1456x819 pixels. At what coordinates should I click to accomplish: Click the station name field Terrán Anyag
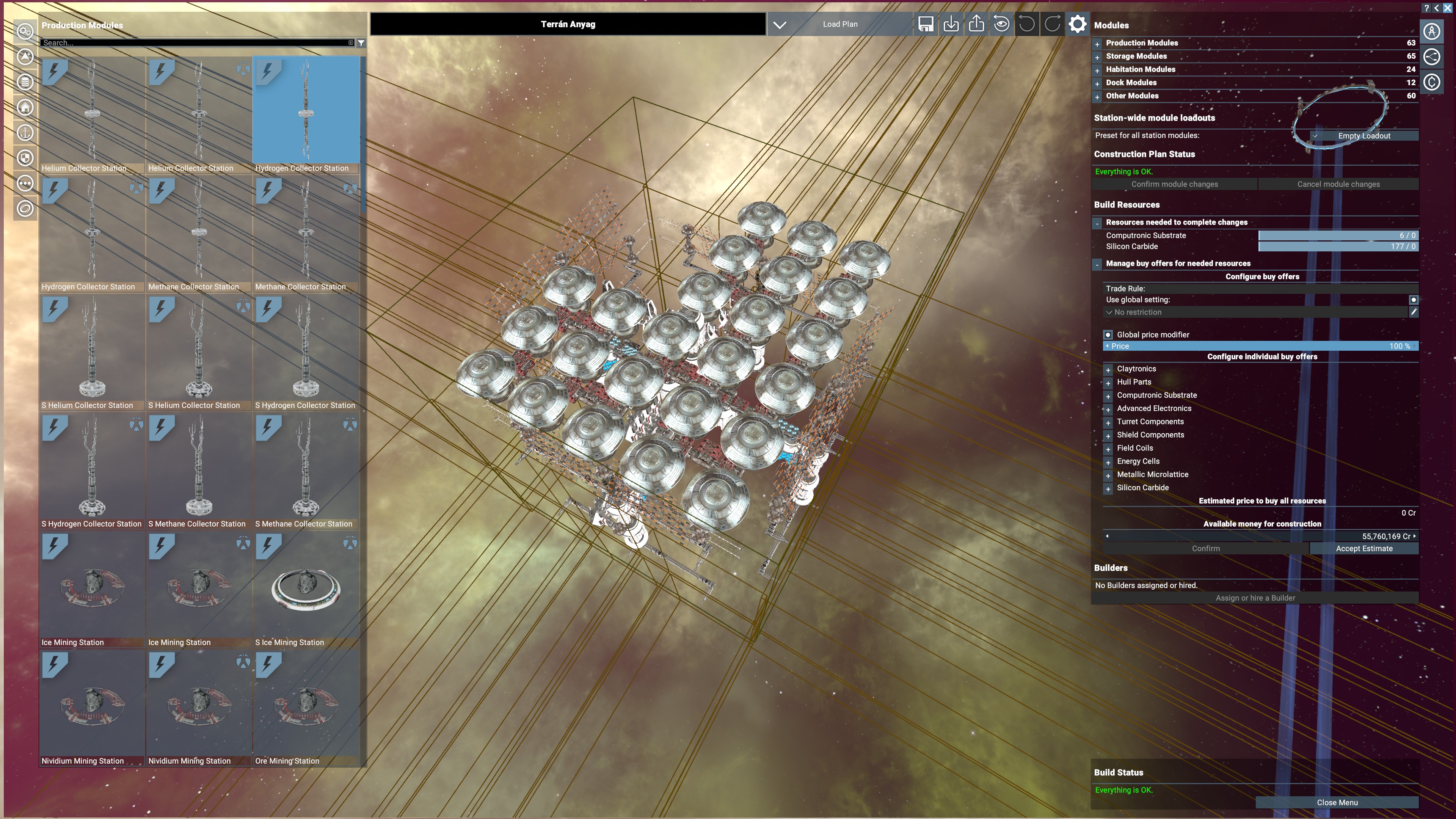coord(568,24)
